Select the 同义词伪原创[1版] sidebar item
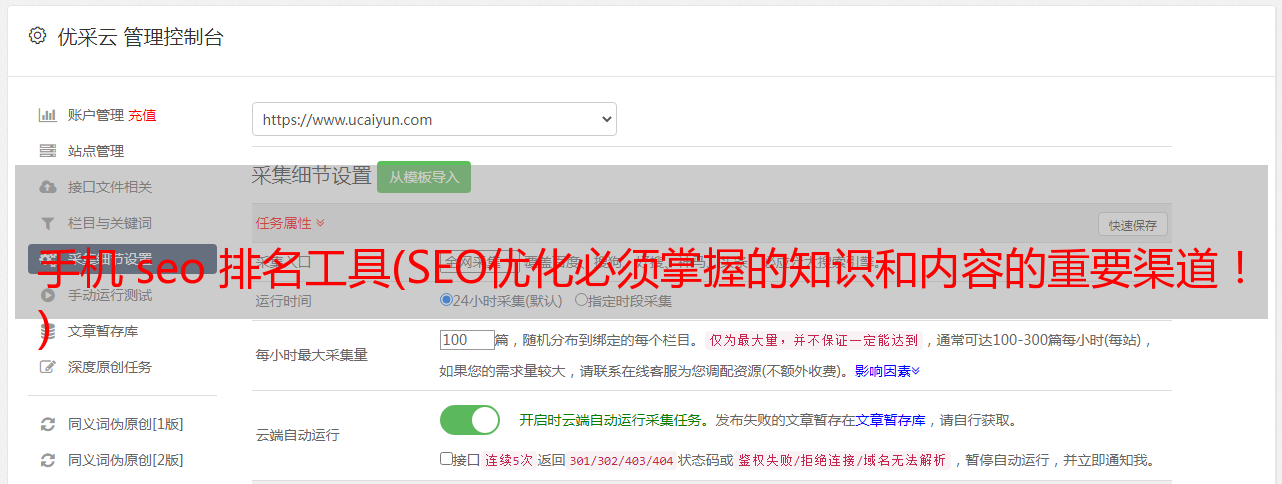This screenshot has width=1282, height=484. click(x=125, y=424)
